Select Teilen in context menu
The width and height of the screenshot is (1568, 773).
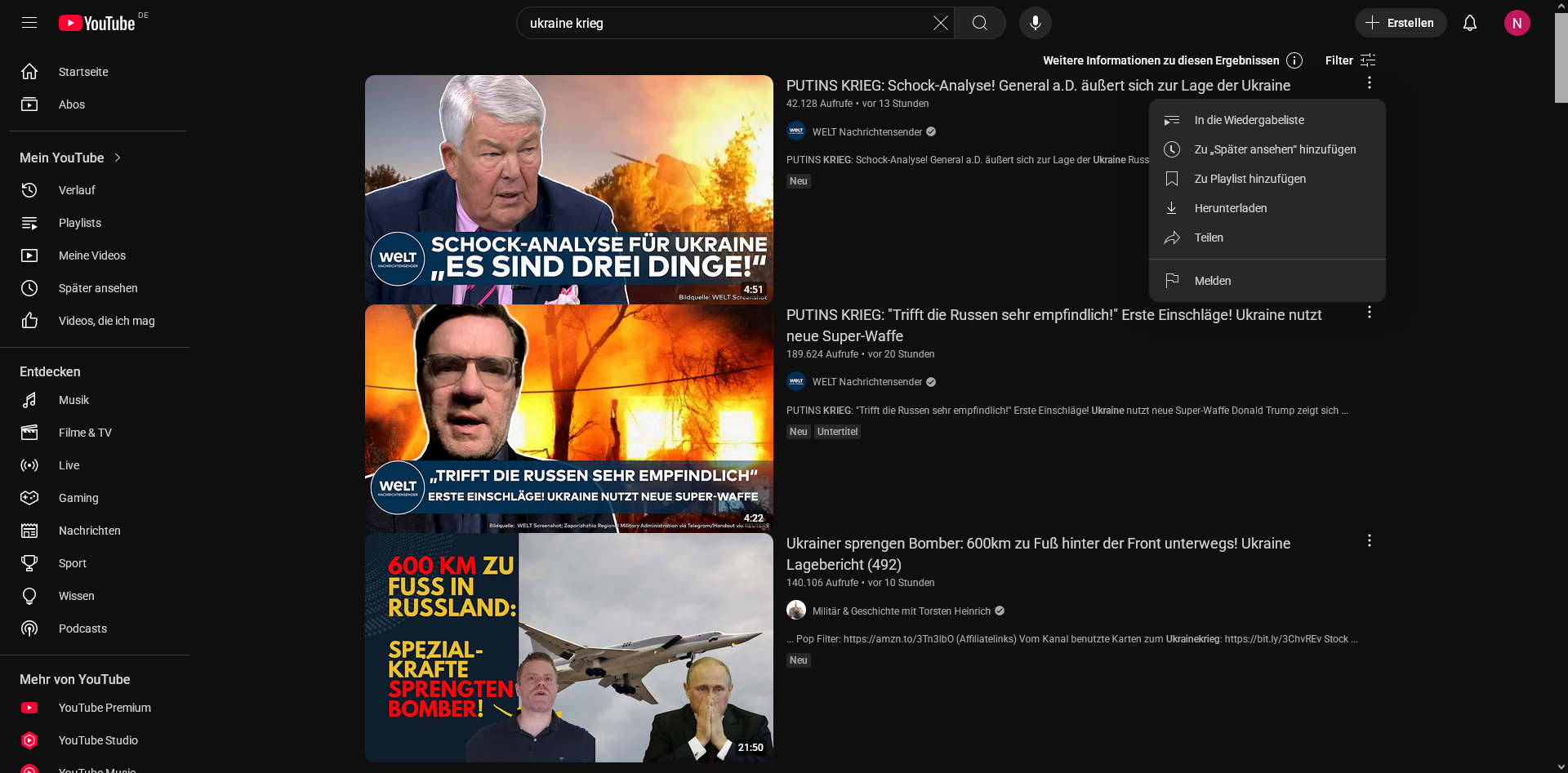tap(1267, 238)
